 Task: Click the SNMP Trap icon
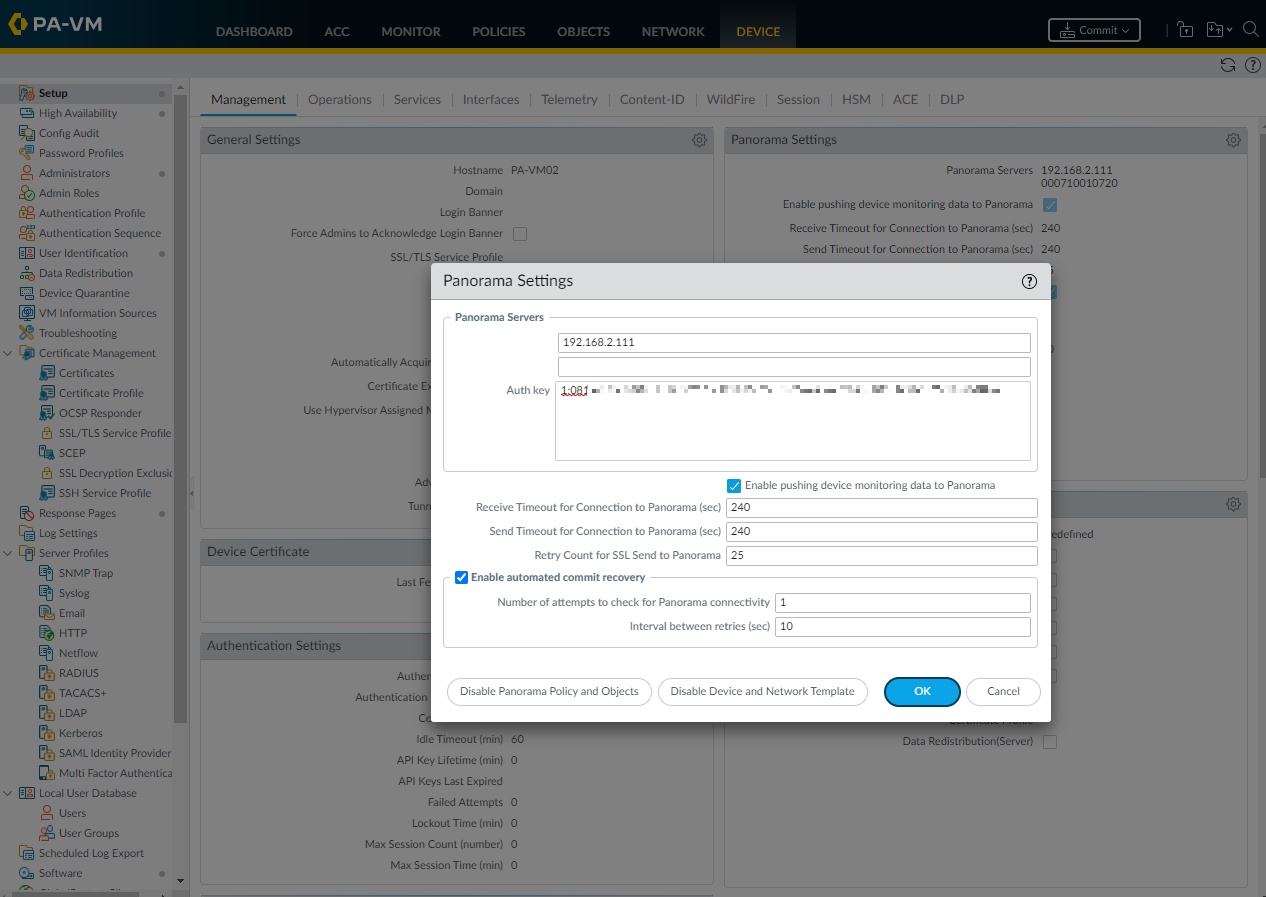[x=47, y=573]
